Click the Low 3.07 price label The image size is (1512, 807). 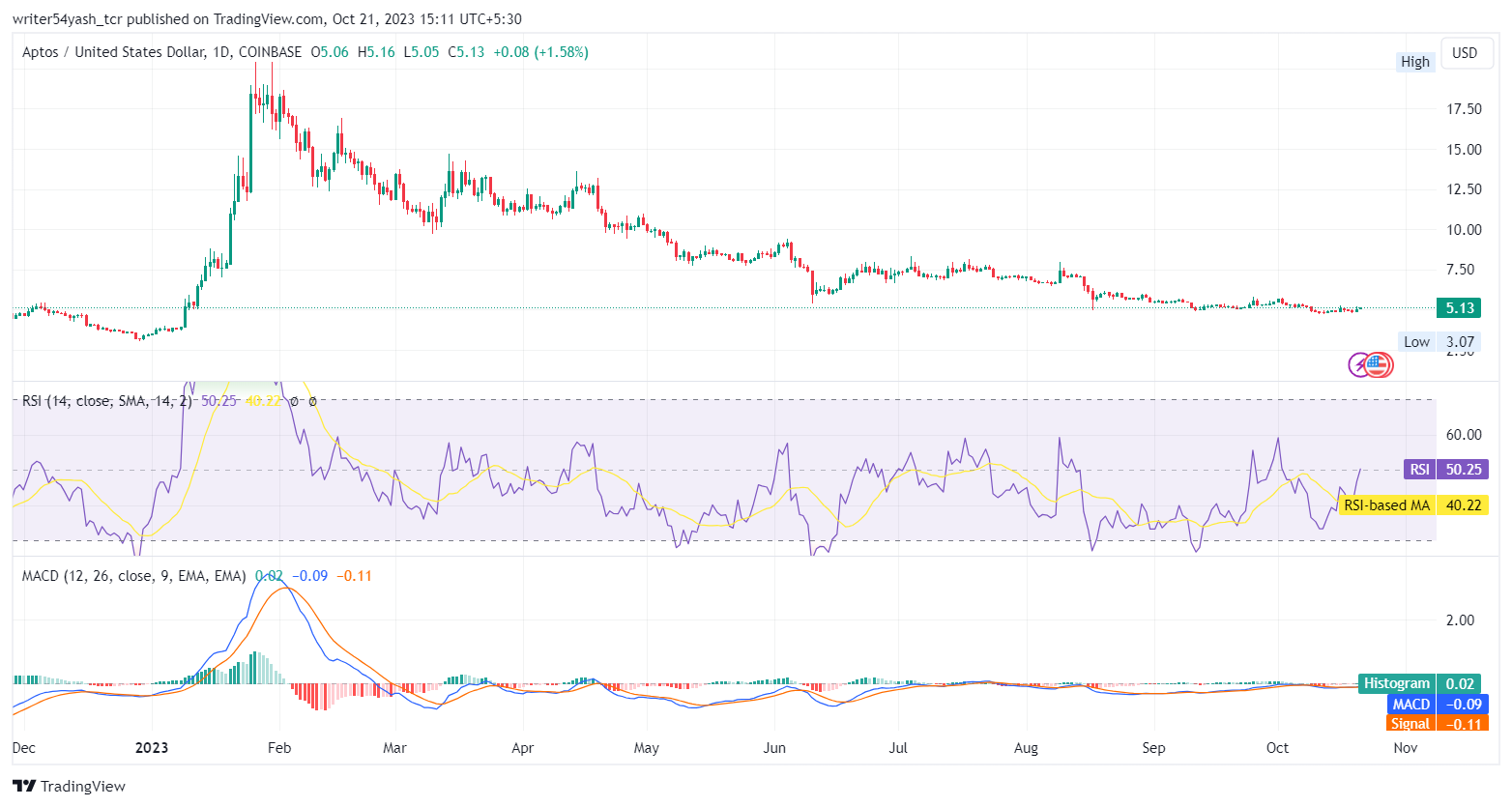1439,342
